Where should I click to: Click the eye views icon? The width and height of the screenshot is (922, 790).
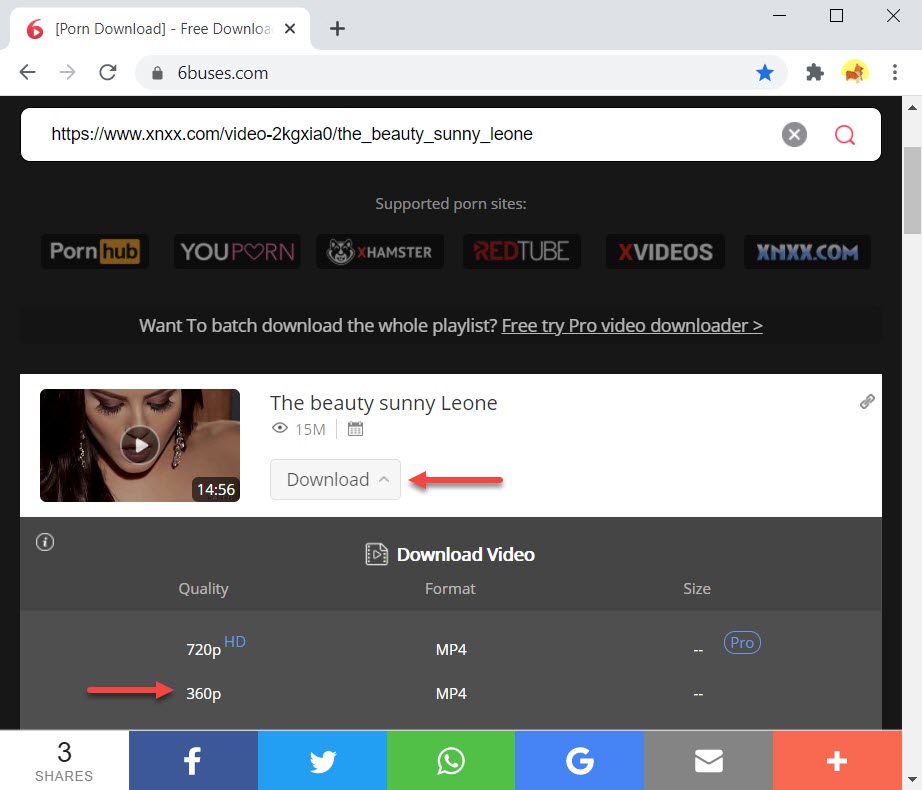tap(280, 429)
